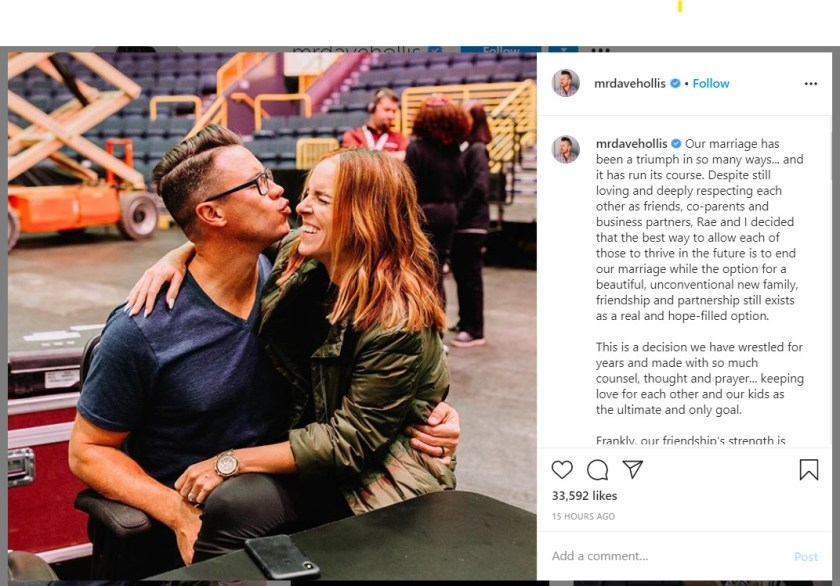Click the profile avatar beside the caption
840x586 pixels.
[x=566, y=149]
